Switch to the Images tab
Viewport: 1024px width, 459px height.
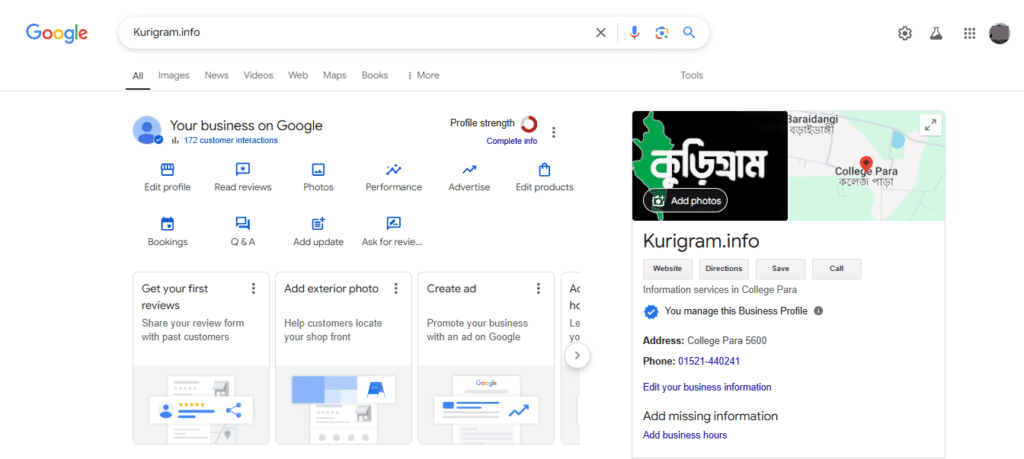point(174,75)
